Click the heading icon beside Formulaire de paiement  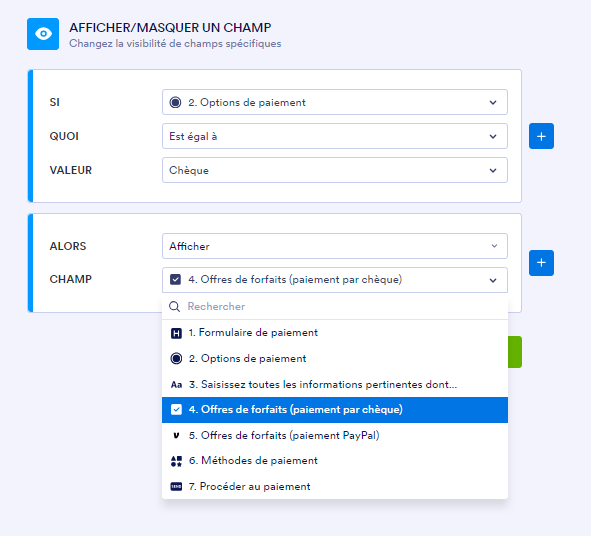click(x=176, y=333)
